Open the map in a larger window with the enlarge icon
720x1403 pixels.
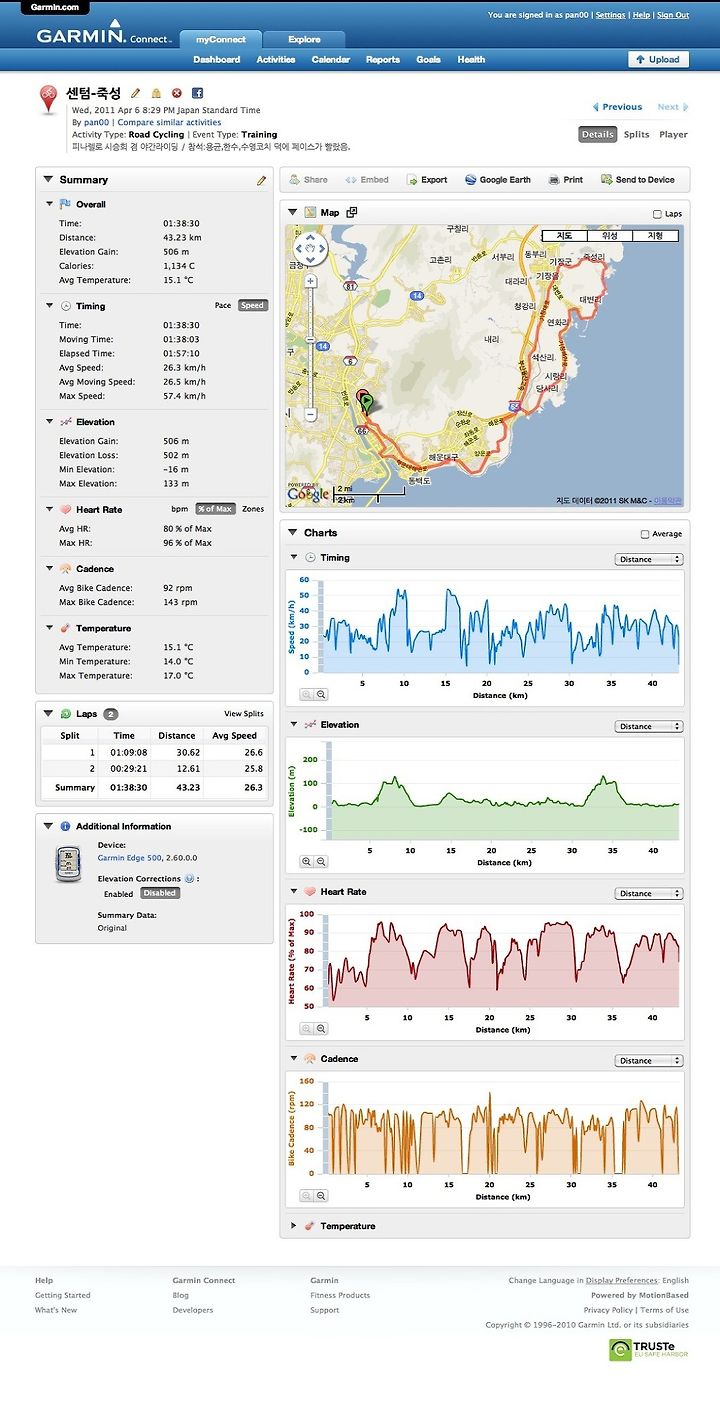point(351,212)
